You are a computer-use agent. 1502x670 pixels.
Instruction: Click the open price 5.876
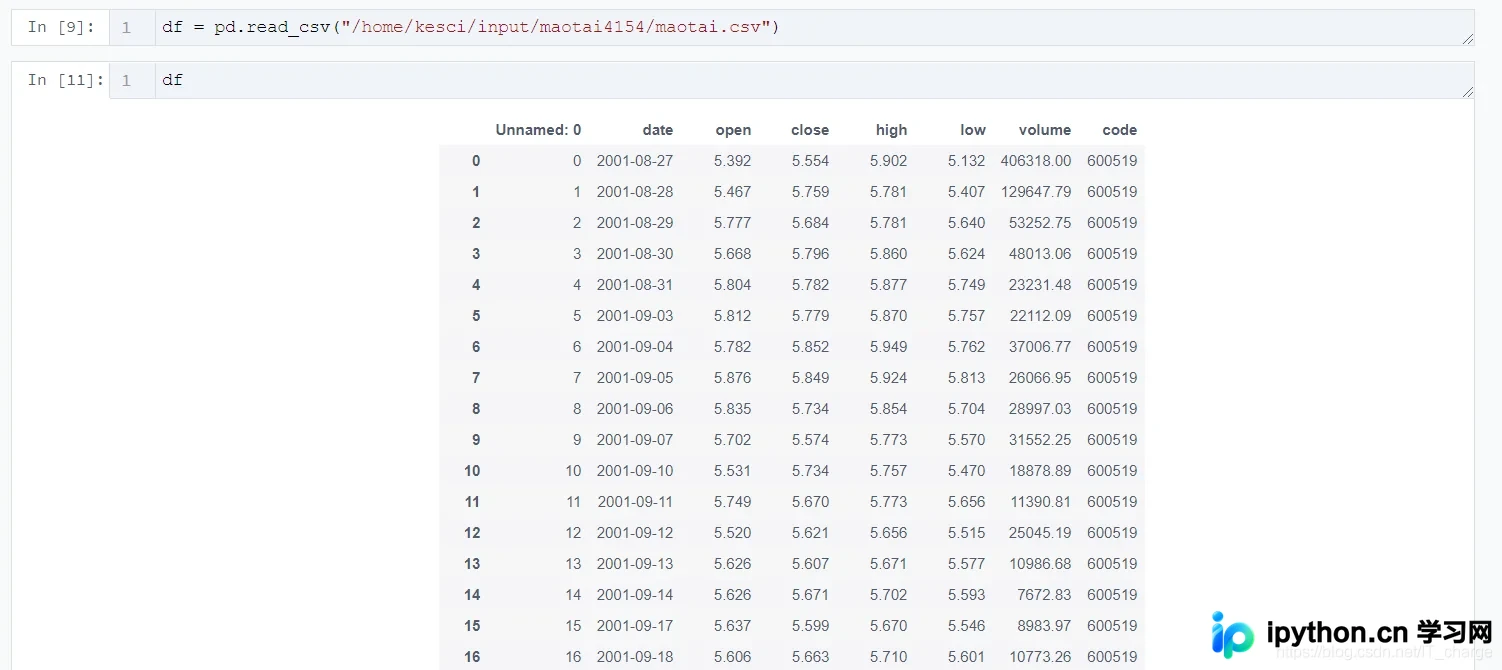tap(733, 378)
